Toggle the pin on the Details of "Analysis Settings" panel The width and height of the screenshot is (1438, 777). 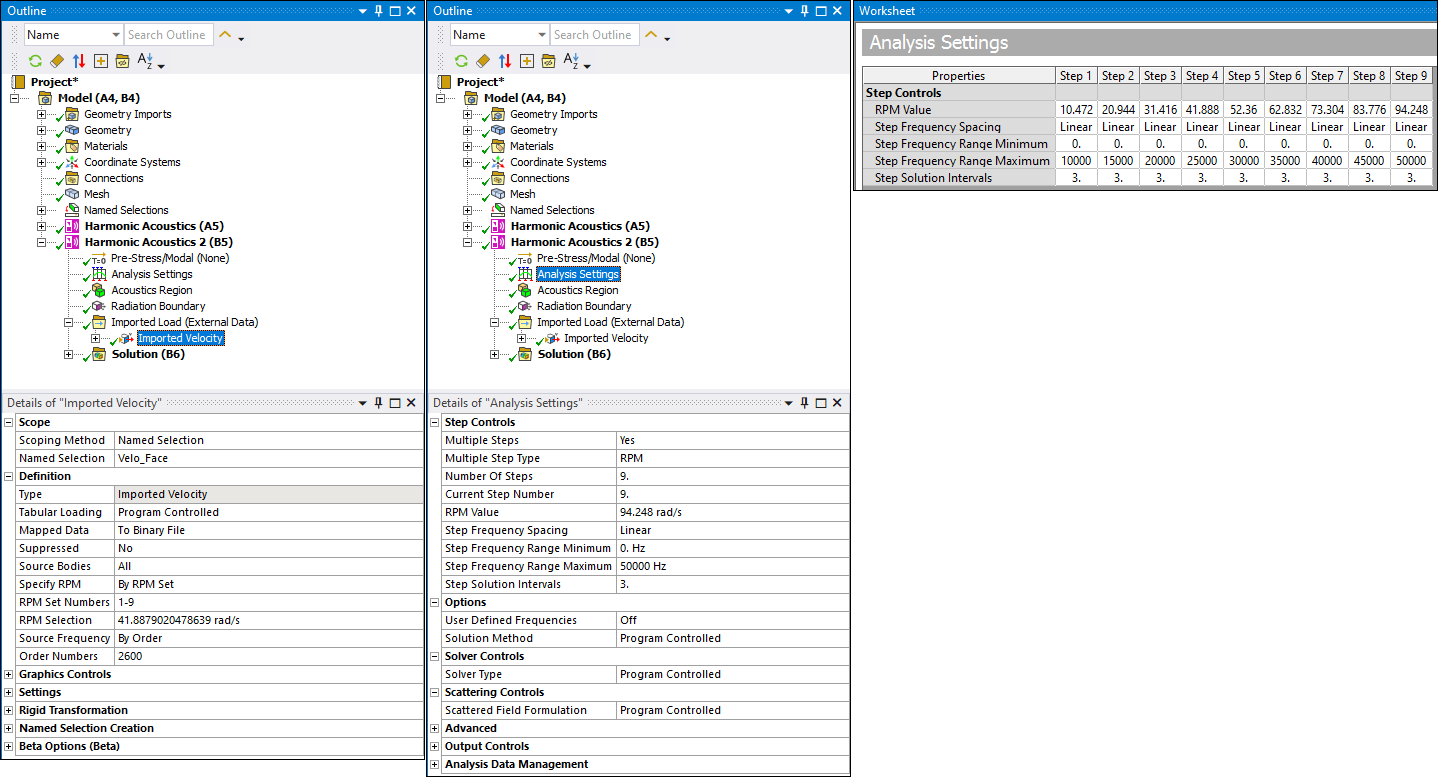(804, 403)
